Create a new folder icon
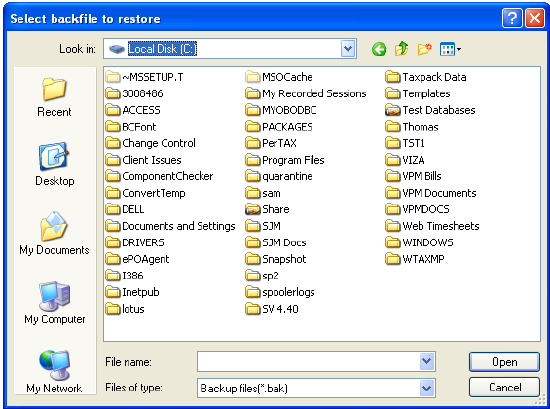This screenshot has width=550, height=409. point(424,49)
